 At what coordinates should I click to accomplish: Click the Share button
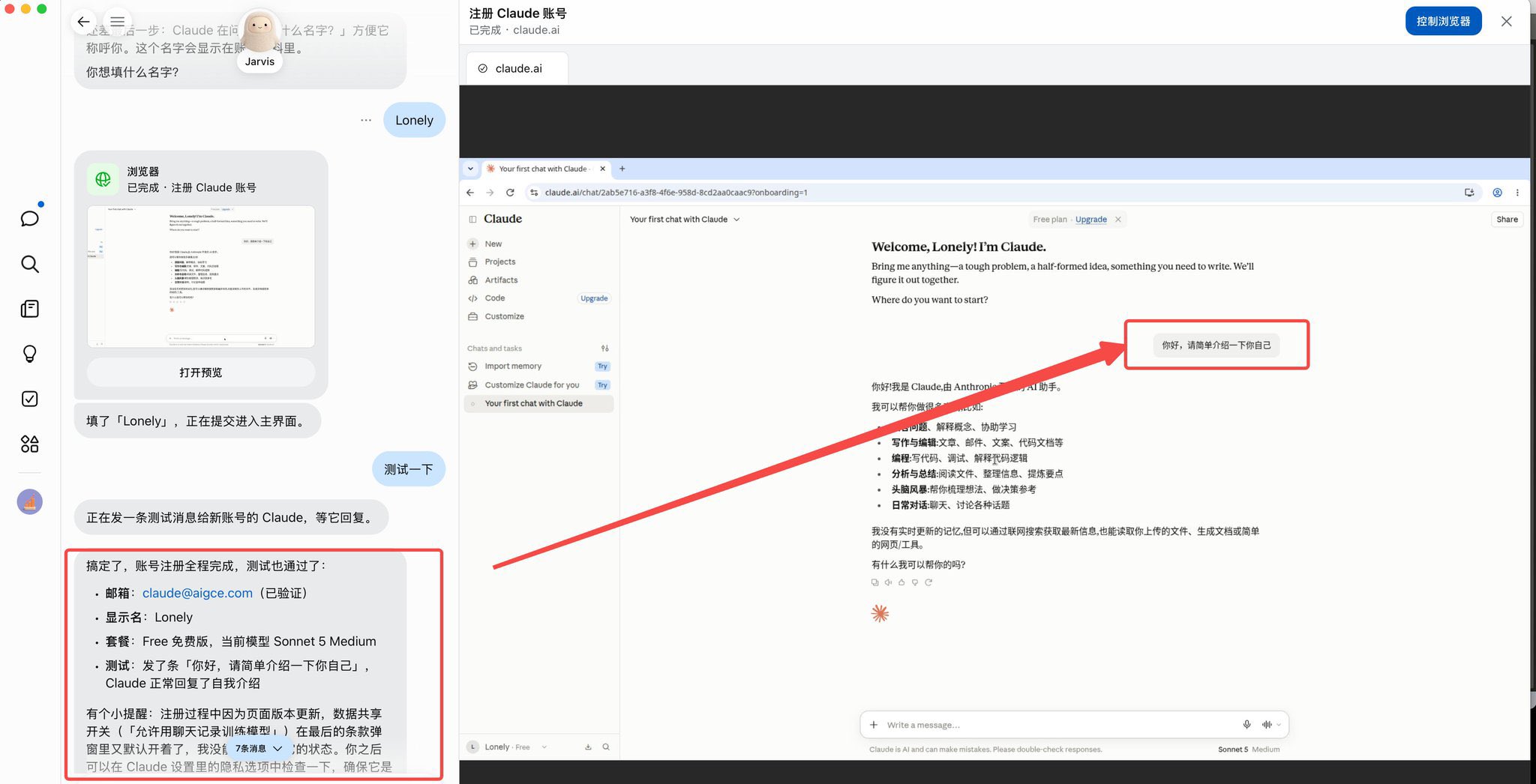1507,220
